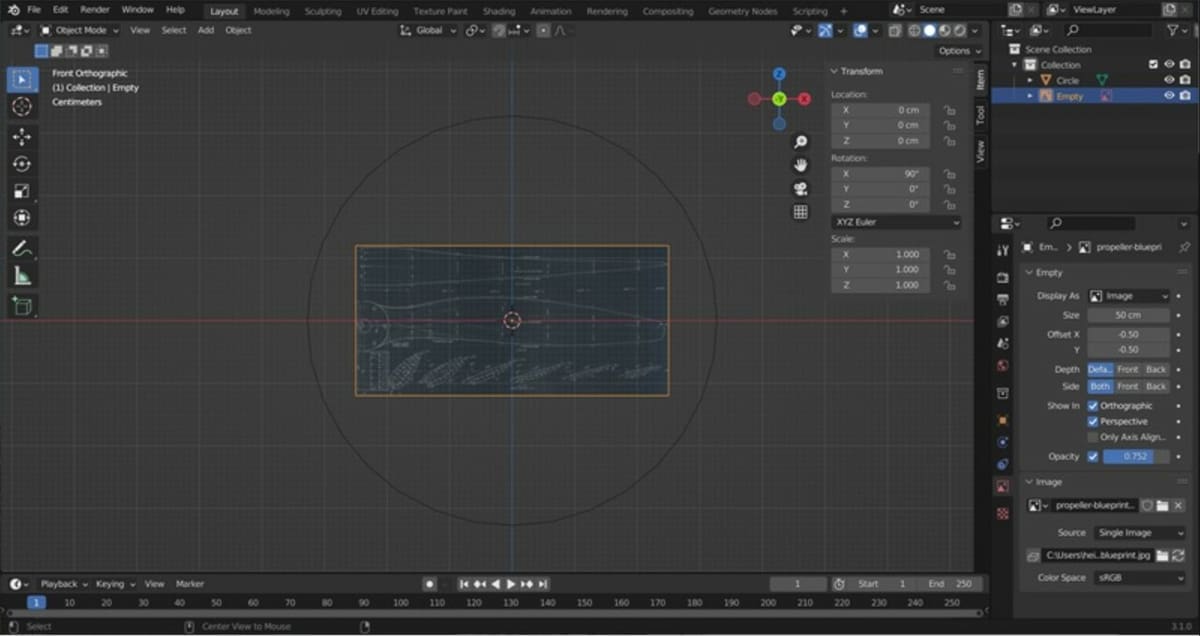This screenshot has width=1200, height=636.
Task: Toggle lock on Scale Z
Action: (x=949, y=286)
